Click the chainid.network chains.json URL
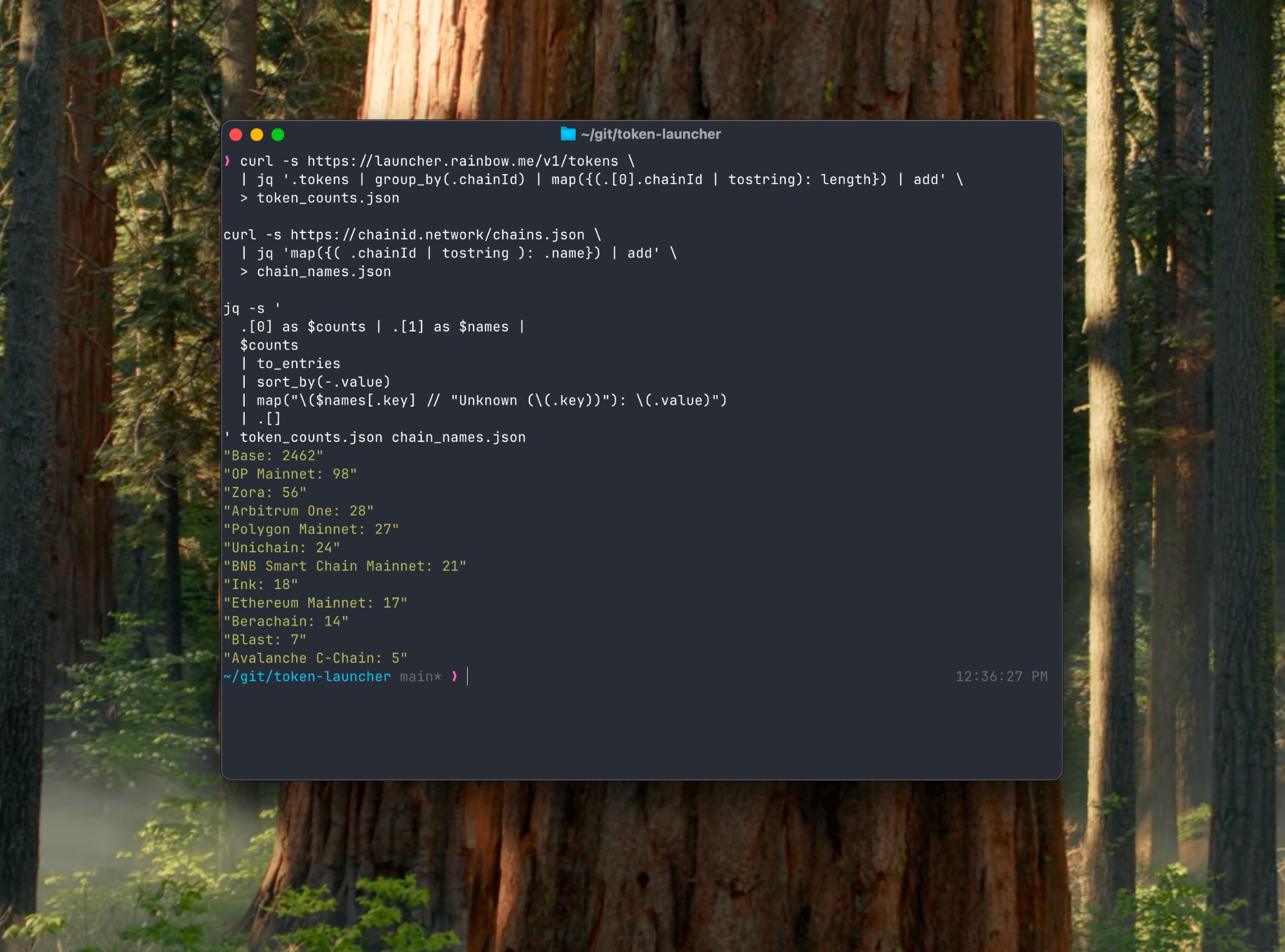This screenshot has width=1285, height=952. coord(438,235)
